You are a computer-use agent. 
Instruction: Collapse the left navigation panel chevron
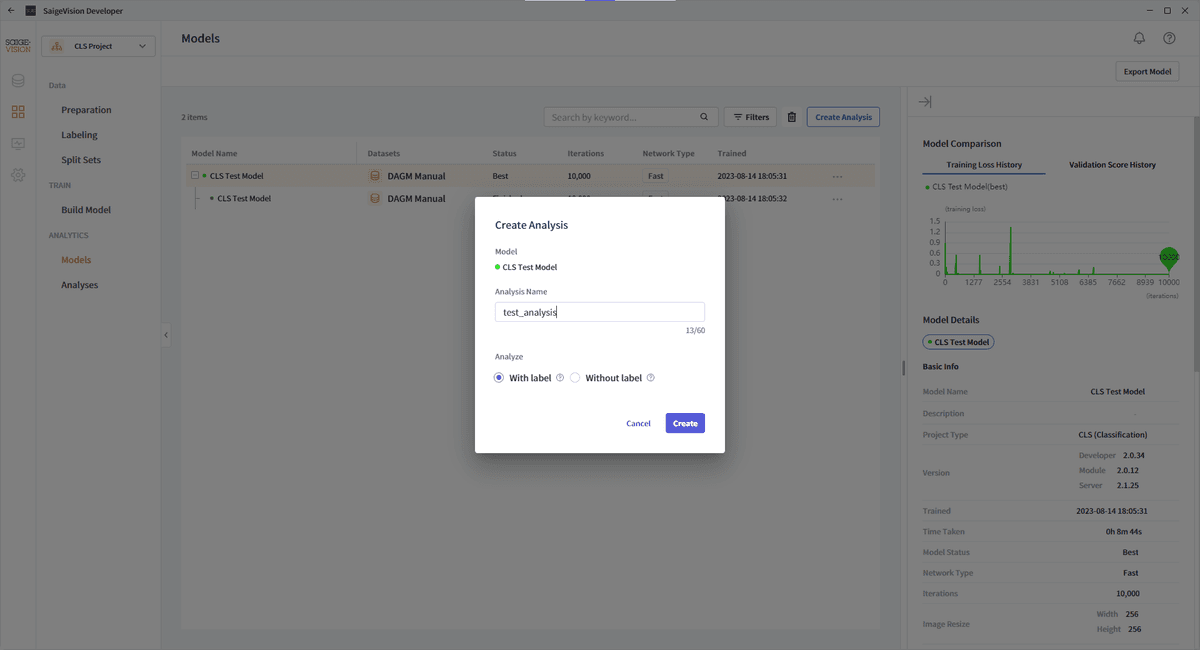point(166,335)
